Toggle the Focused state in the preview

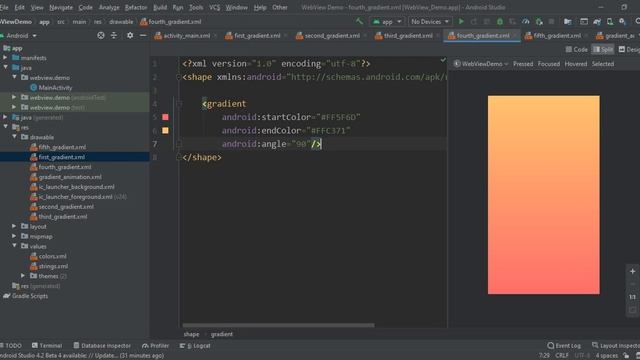[x=549, y=64]
